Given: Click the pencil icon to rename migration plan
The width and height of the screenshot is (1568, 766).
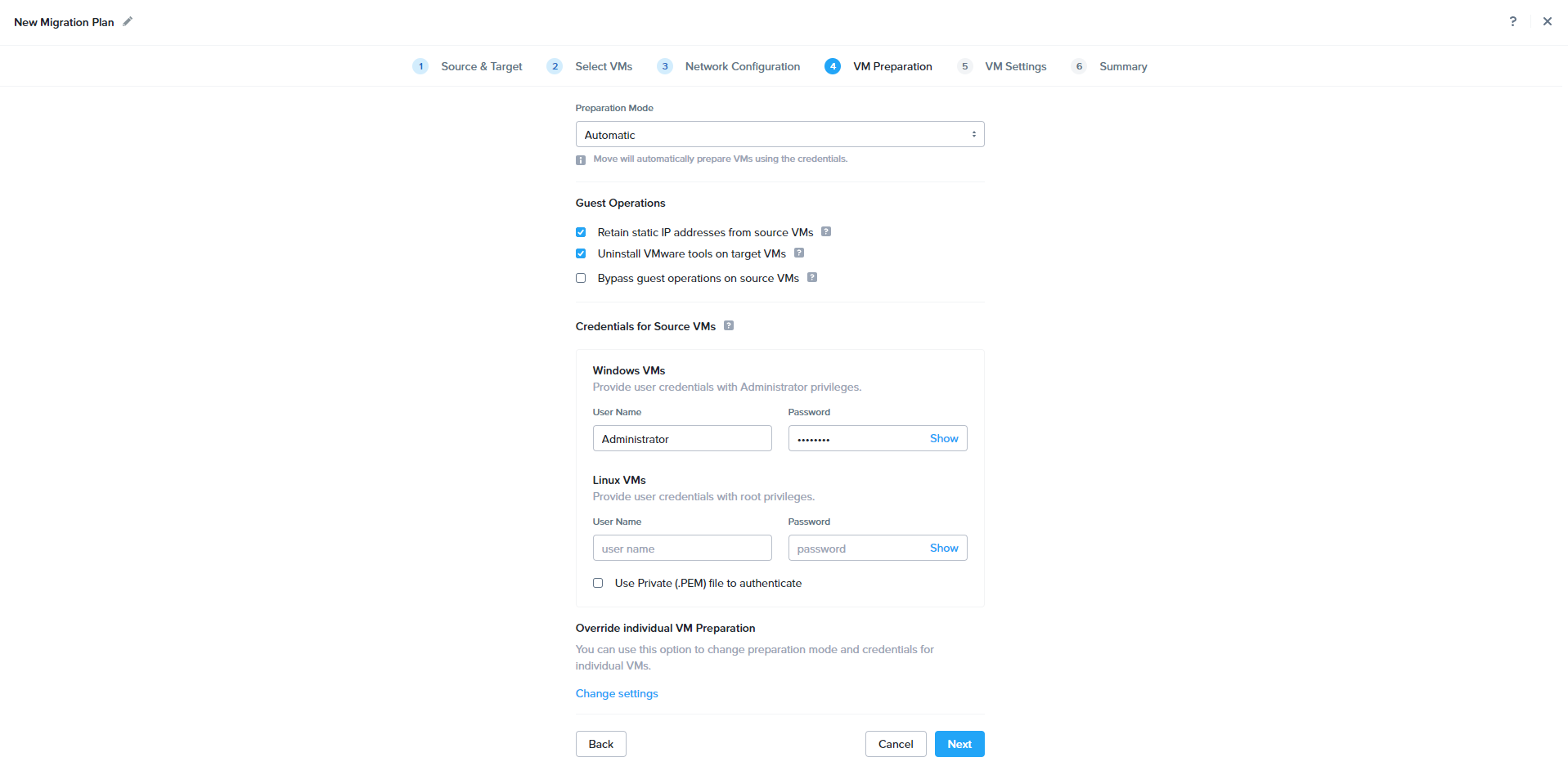Looking at the screenshot, I should point(128,22).
